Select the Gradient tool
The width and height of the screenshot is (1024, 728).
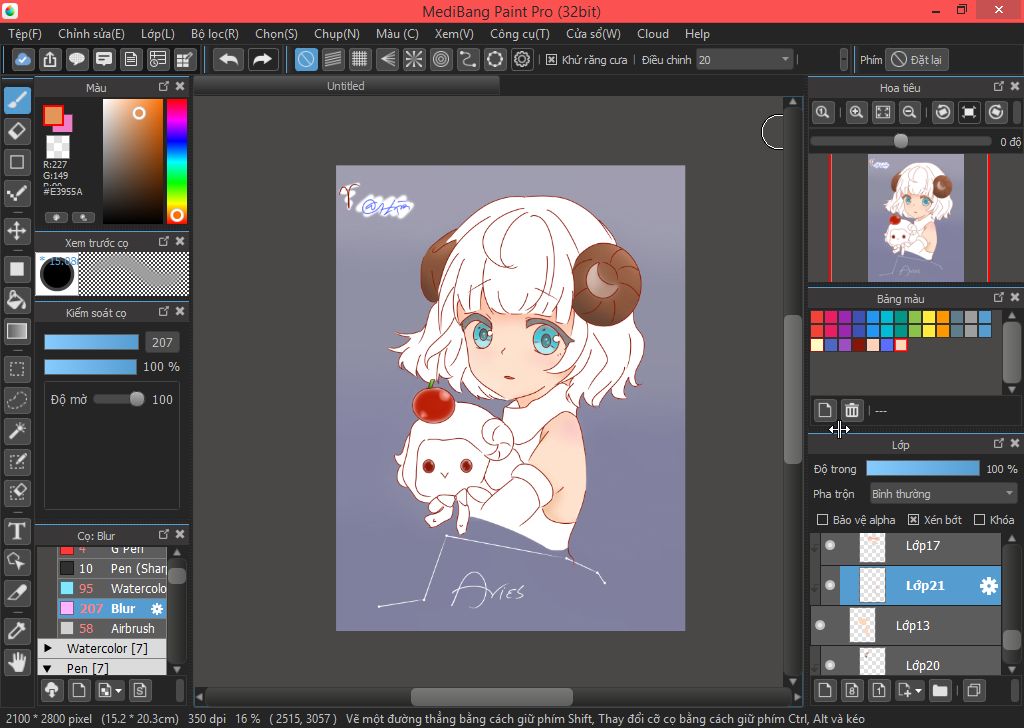point(17,331)
